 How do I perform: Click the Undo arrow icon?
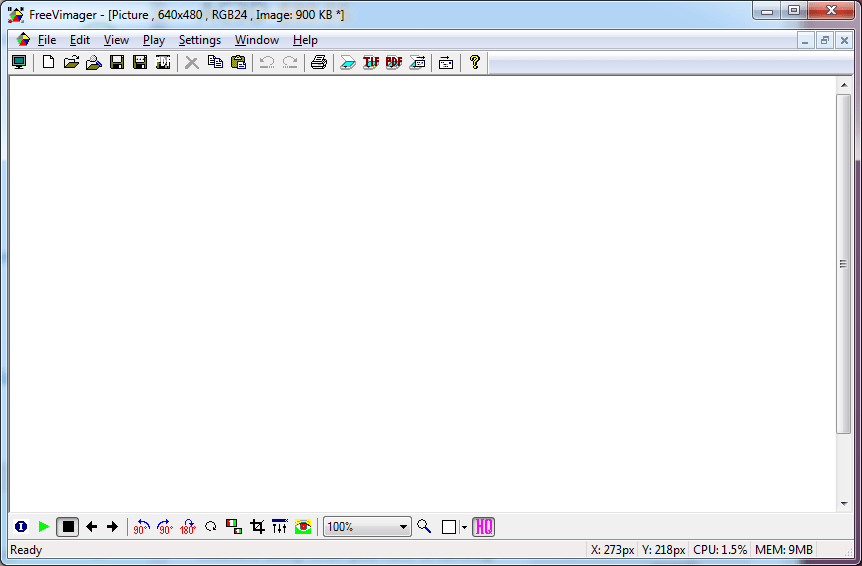(267, 63)
